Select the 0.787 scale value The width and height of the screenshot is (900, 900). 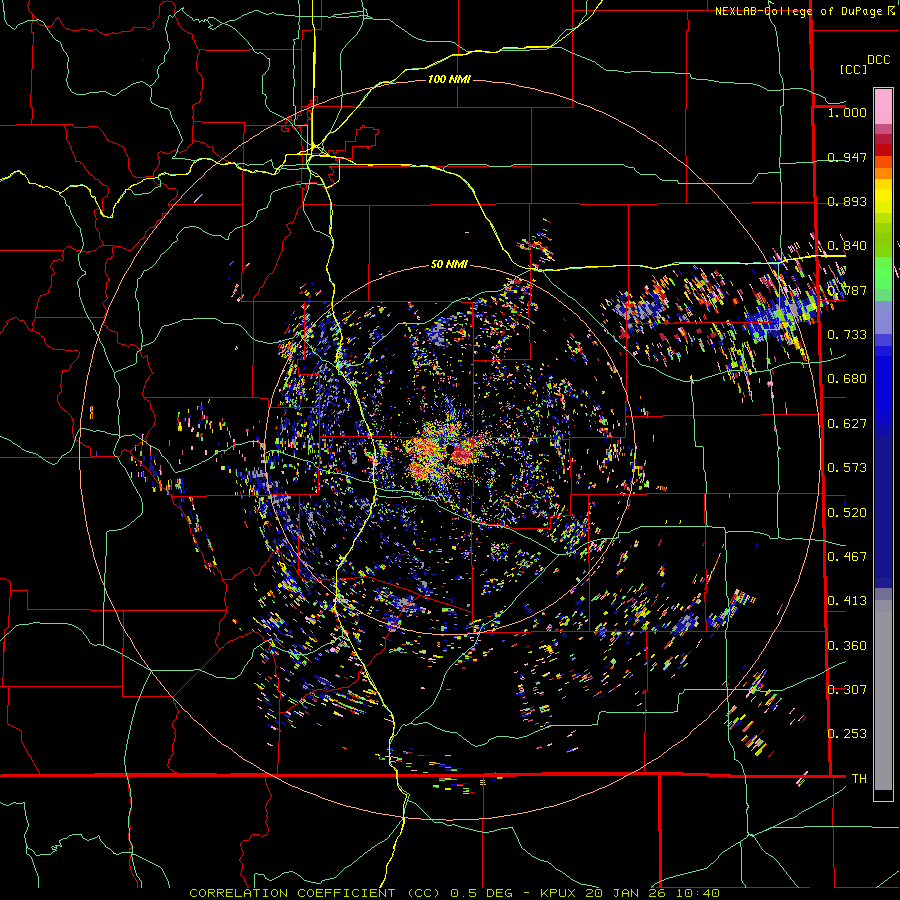pyautogui.click(x=847, y=290)
